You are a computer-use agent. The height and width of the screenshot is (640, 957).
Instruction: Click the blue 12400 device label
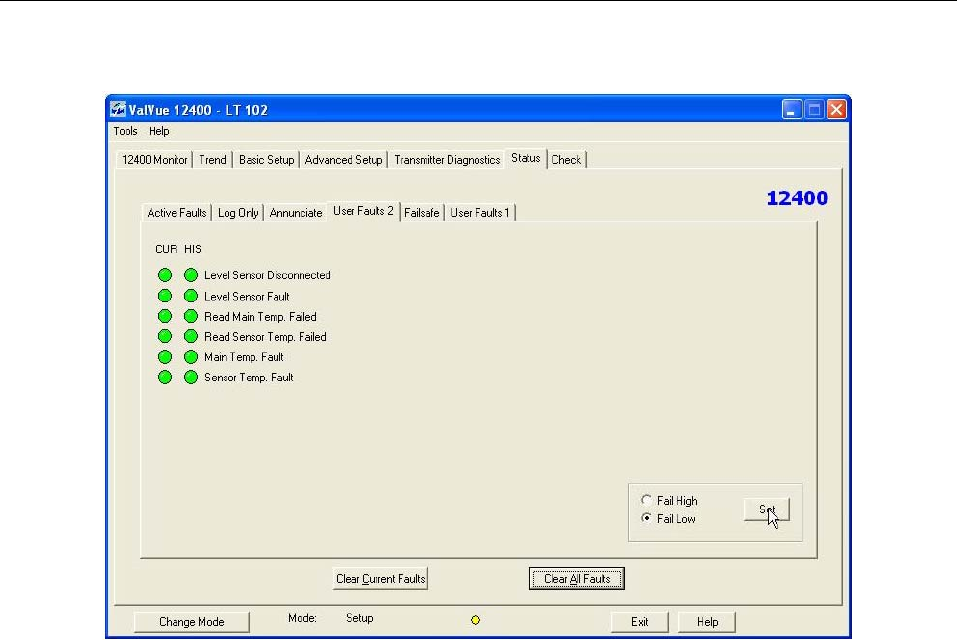pos(797,198)
